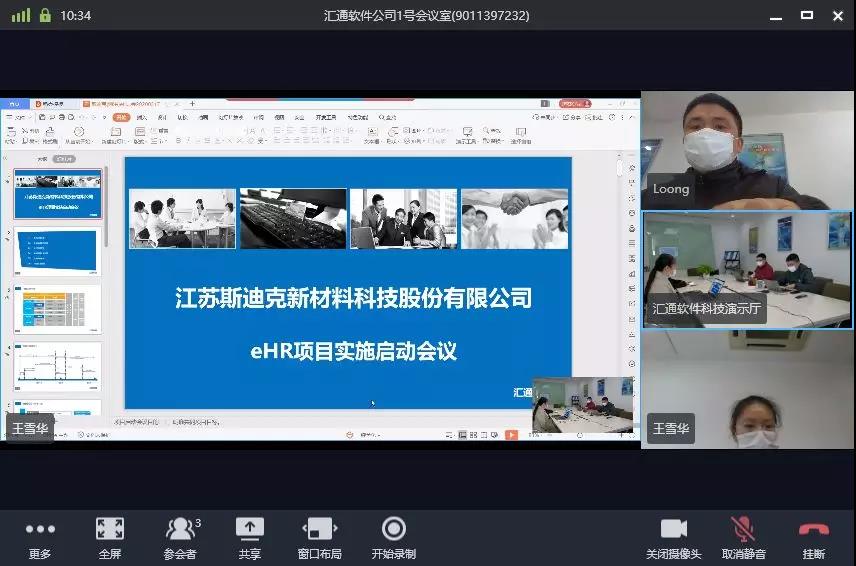Start slideshow with orange play button
The image size is (856, 566).
[x=512, y=434]
